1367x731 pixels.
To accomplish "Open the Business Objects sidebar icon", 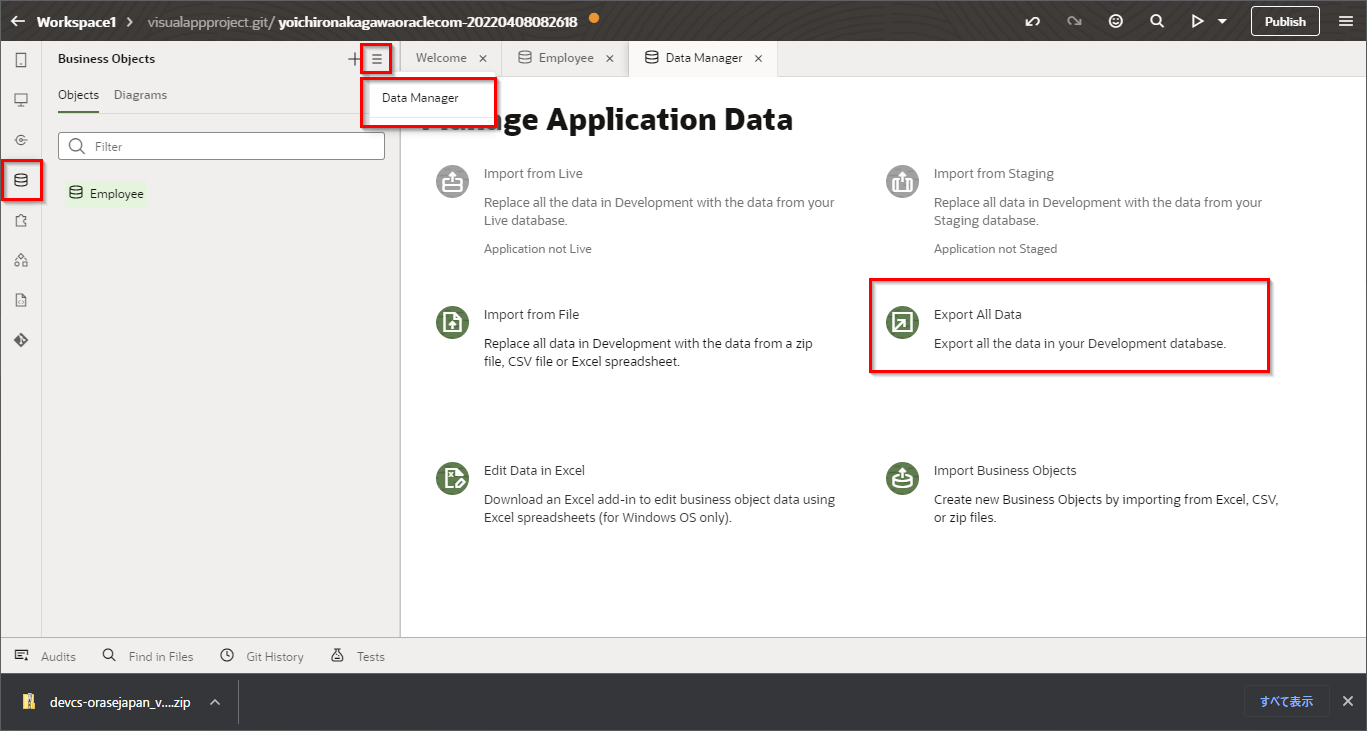I will (x=21, y=180).
